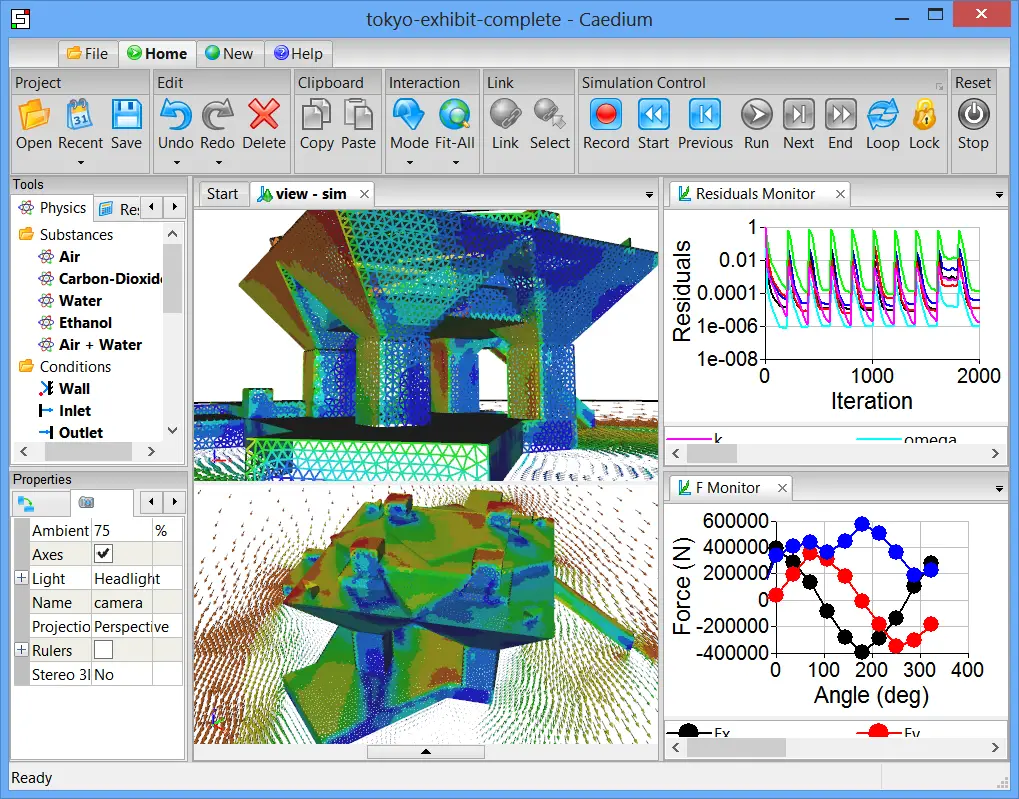This screenshot has height=799, width=1019.
Task: Open the Mode dropdown arrow
Action: pyautogui.click(x=409, y=162)
